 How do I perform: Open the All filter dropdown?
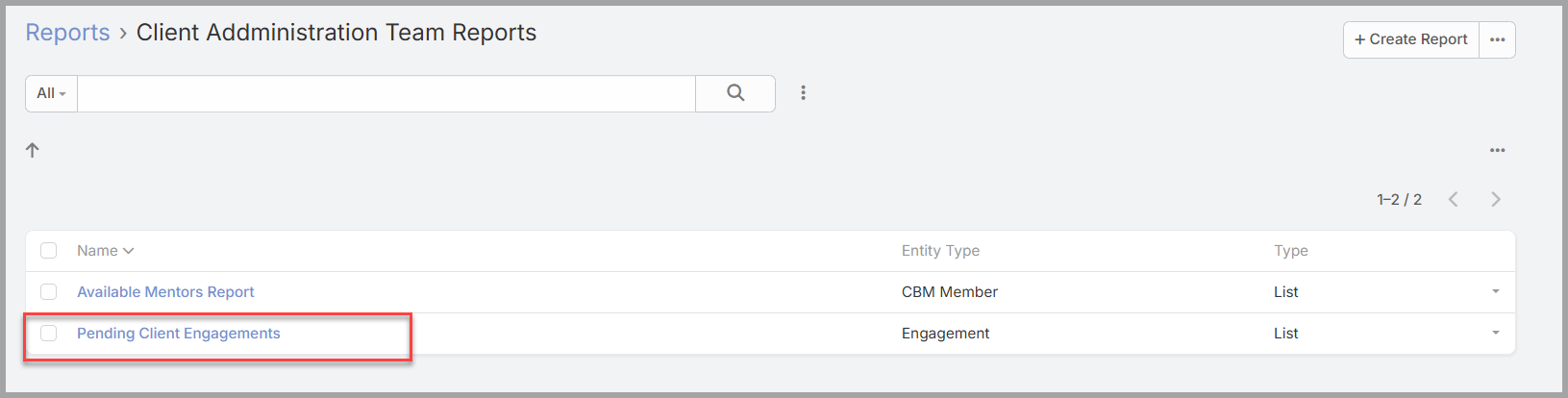51,93
